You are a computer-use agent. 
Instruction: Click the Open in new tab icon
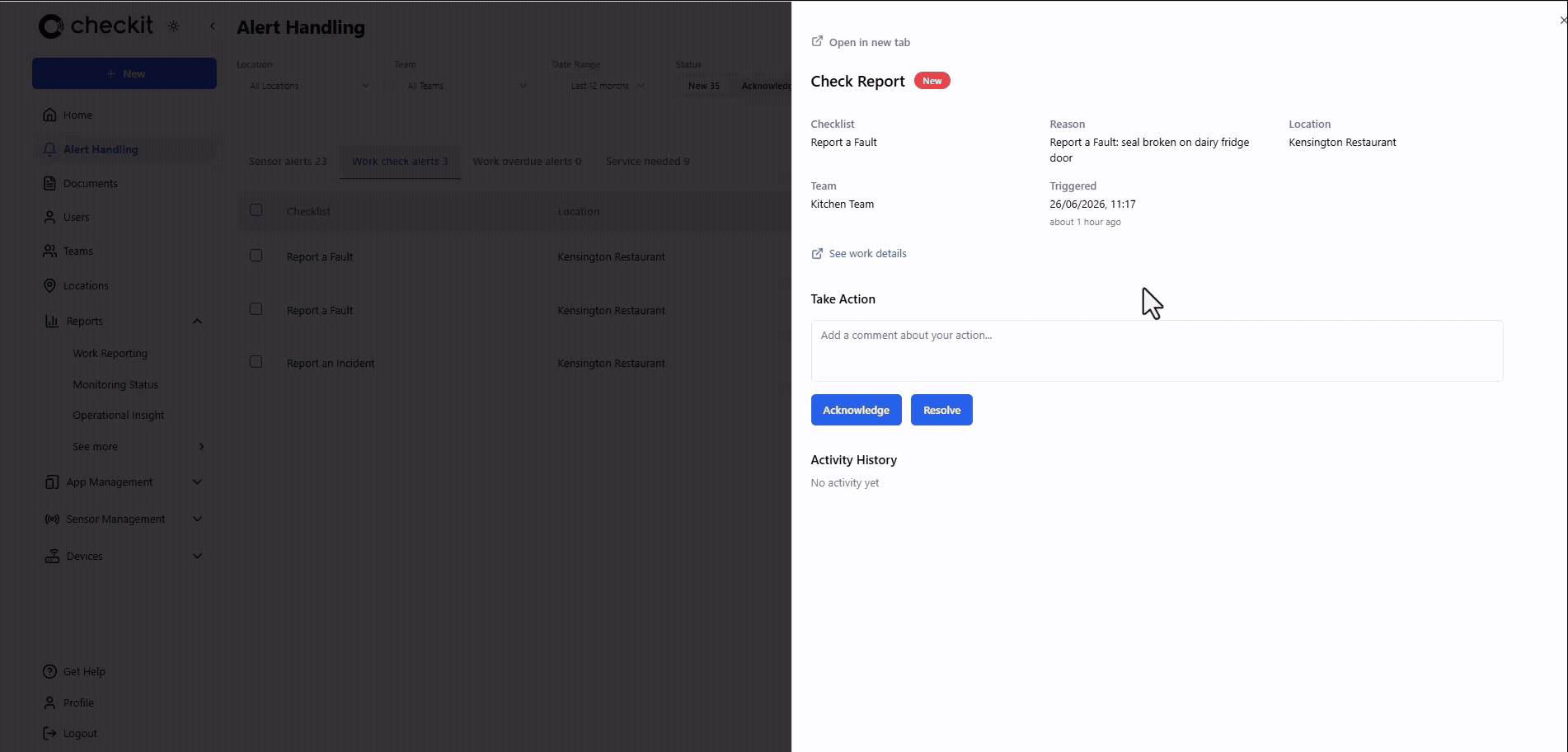[817, 41]
